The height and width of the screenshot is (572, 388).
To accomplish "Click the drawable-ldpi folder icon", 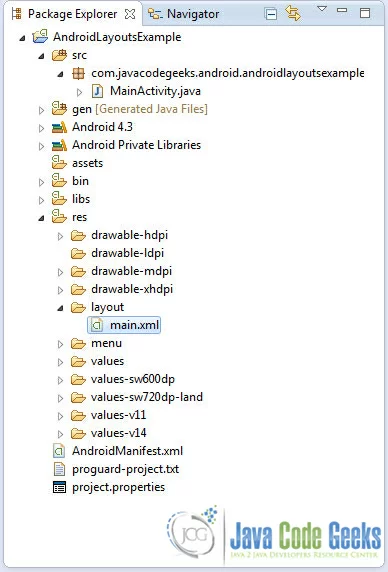I will [x=78, y=254].
